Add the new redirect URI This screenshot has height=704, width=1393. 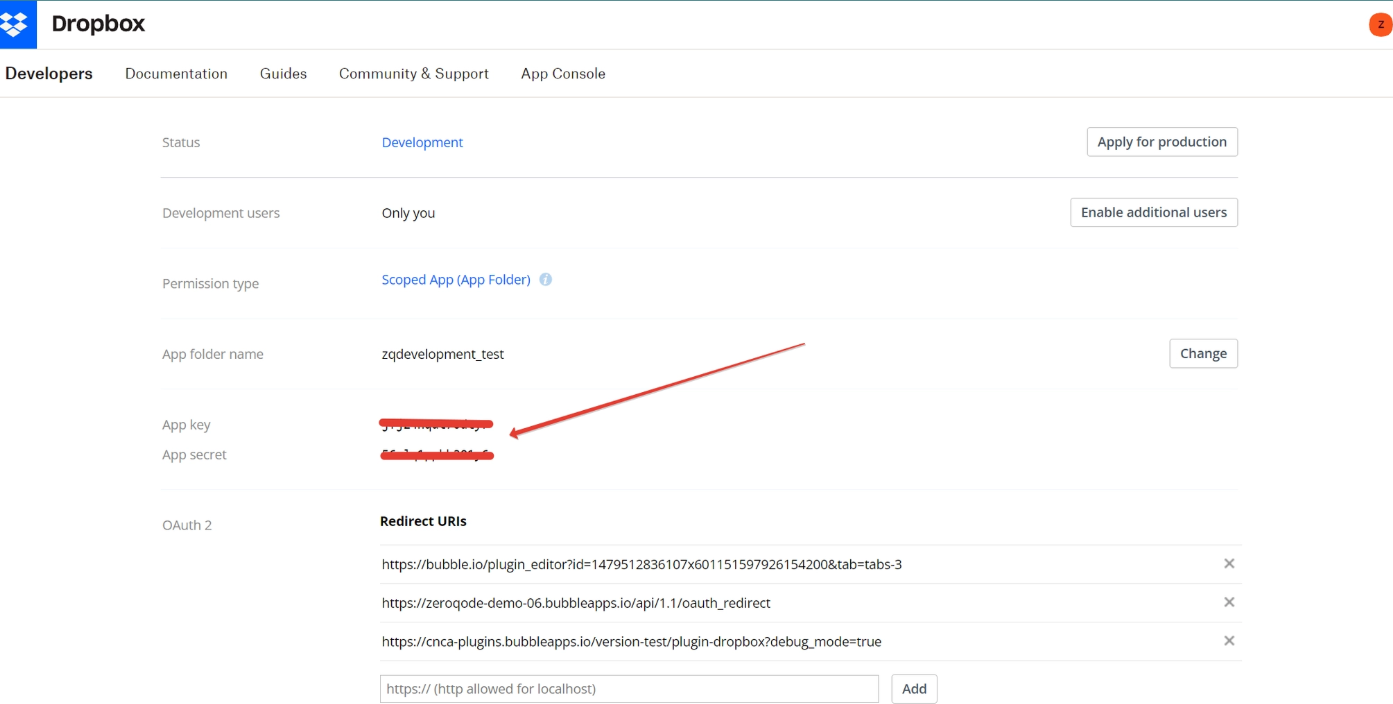[914, 689]
